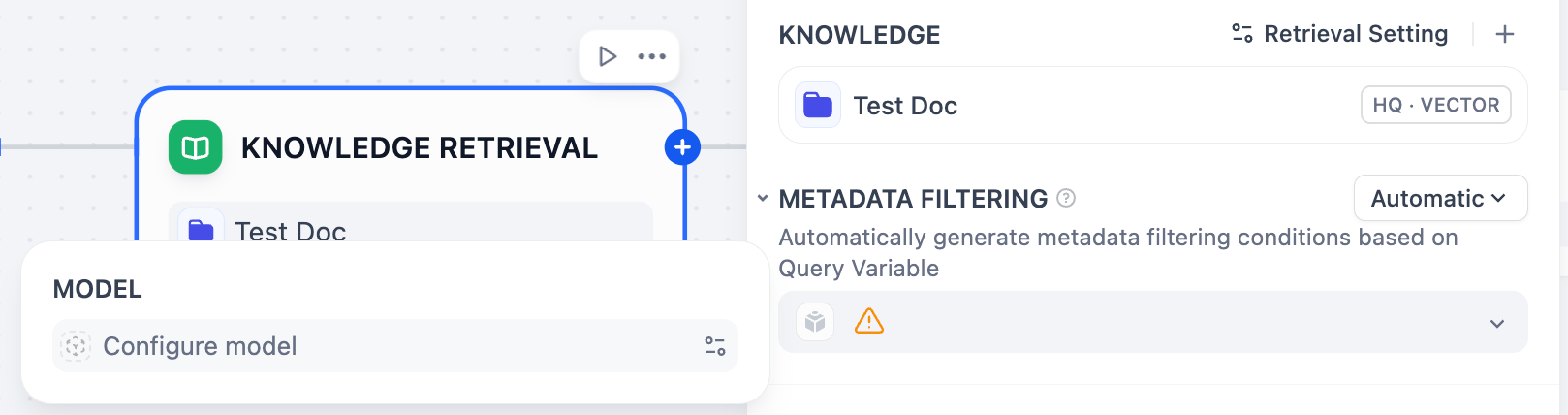
Task: Click the orange warning triangle icon
Action: [869, 321]
